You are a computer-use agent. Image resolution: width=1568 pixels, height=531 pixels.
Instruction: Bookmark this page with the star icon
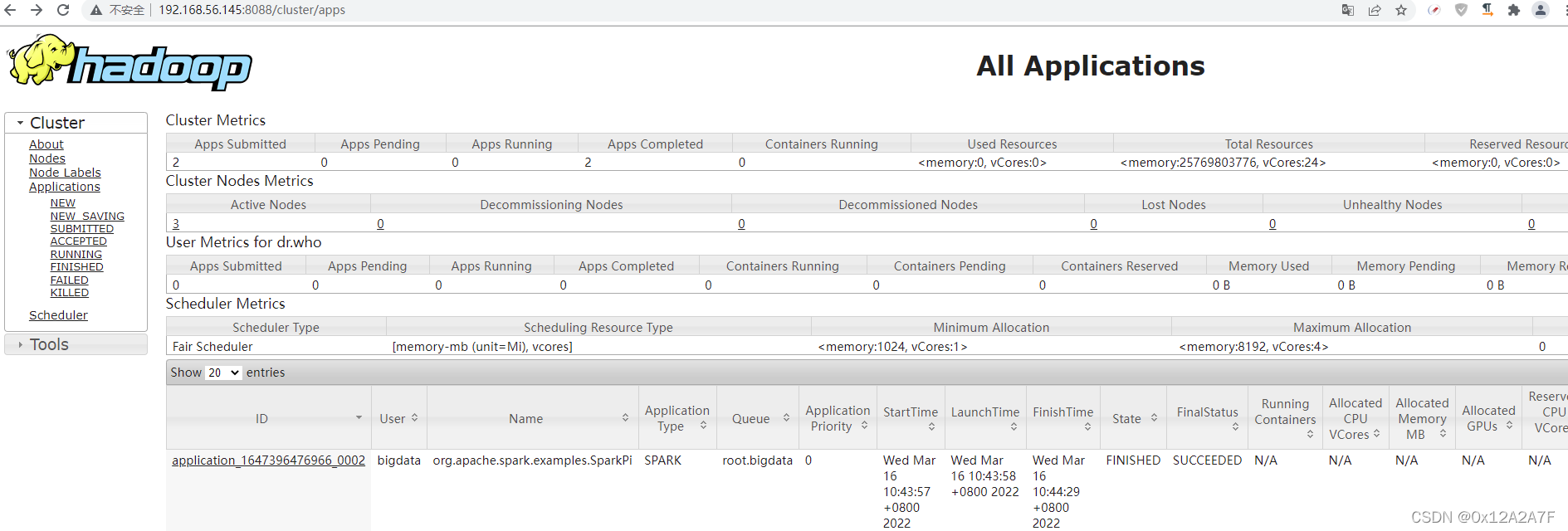point(1401,10)
